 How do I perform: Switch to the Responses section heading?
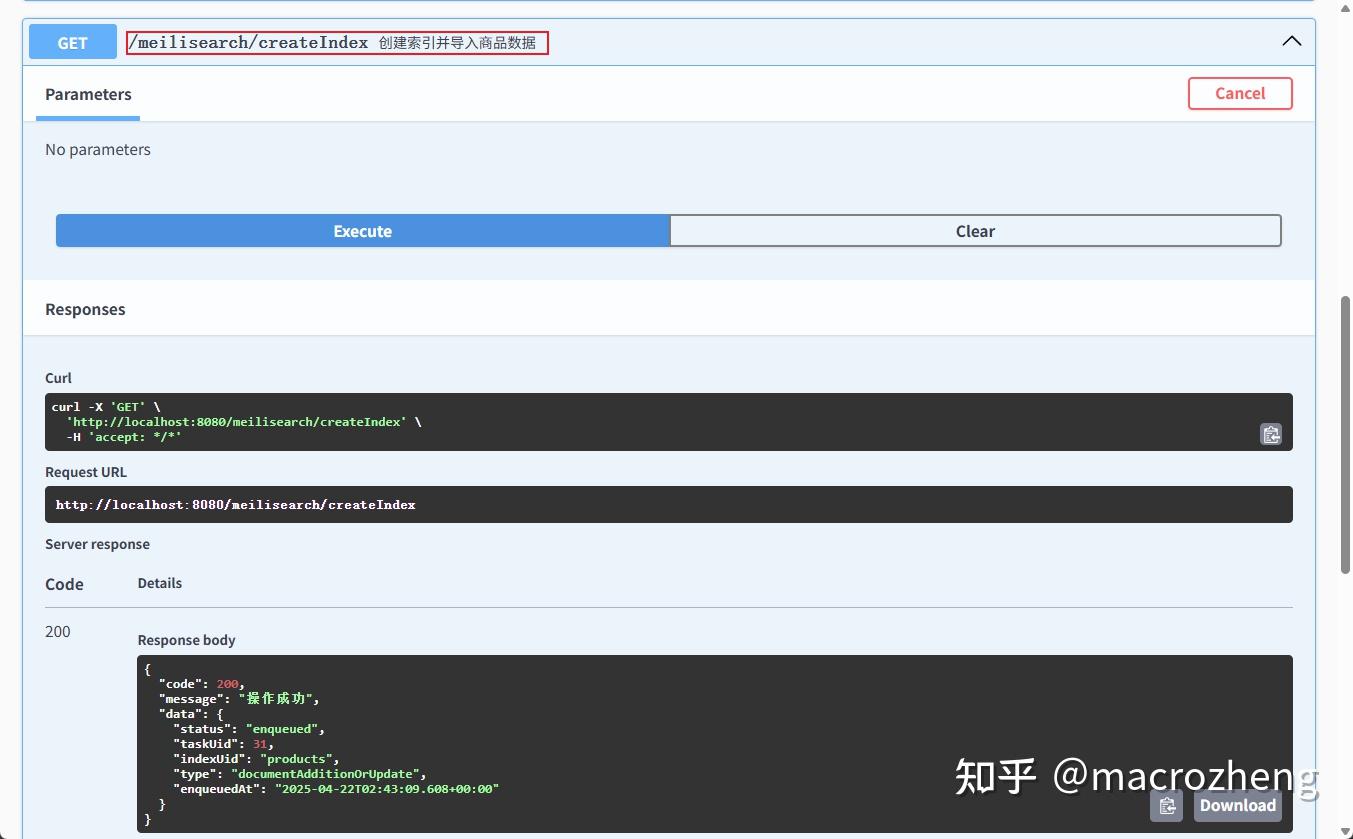coord(85,309)
